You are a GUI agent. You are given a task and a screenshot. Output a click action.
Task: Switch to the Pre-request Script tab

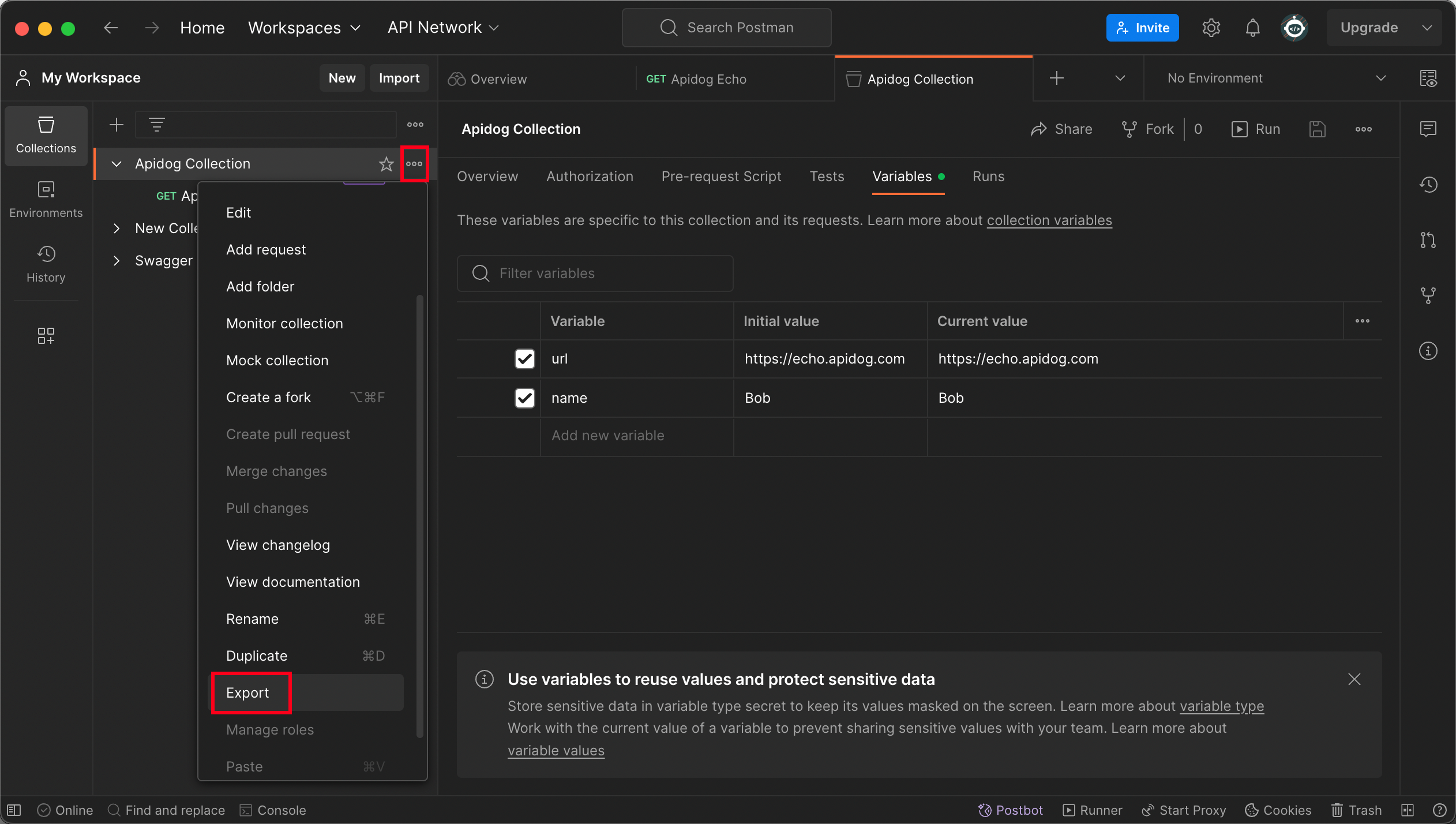click(721, 177)
